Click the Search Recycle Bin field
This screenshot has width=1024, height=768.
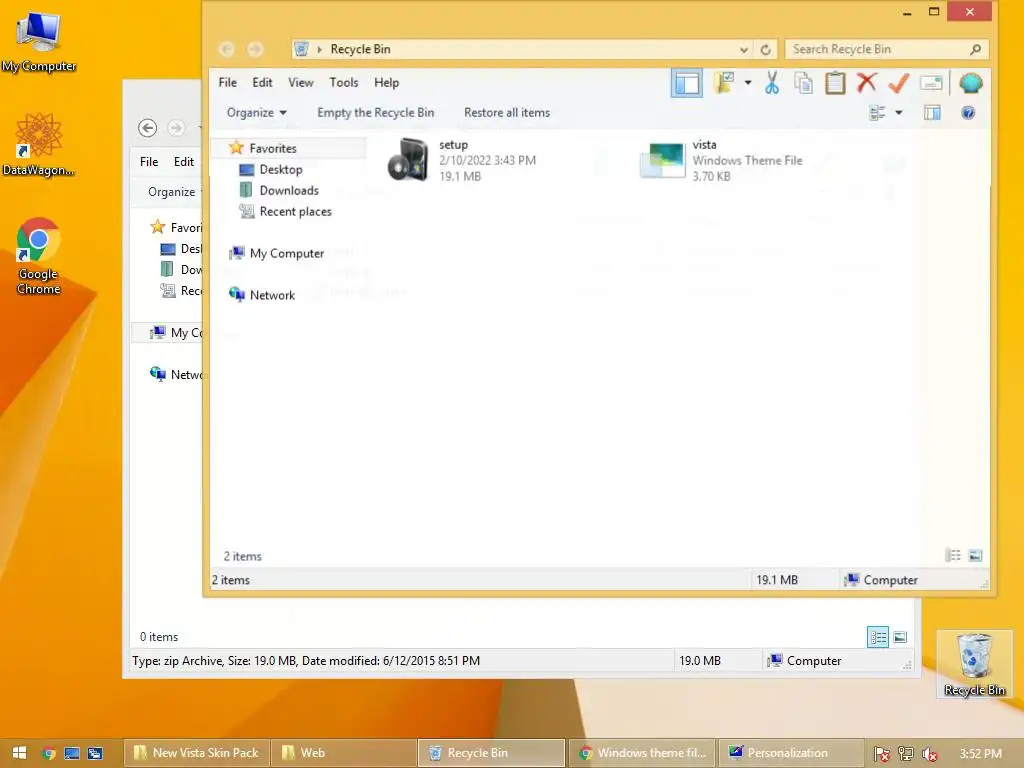pyautogui.click(x=886, y=49)
